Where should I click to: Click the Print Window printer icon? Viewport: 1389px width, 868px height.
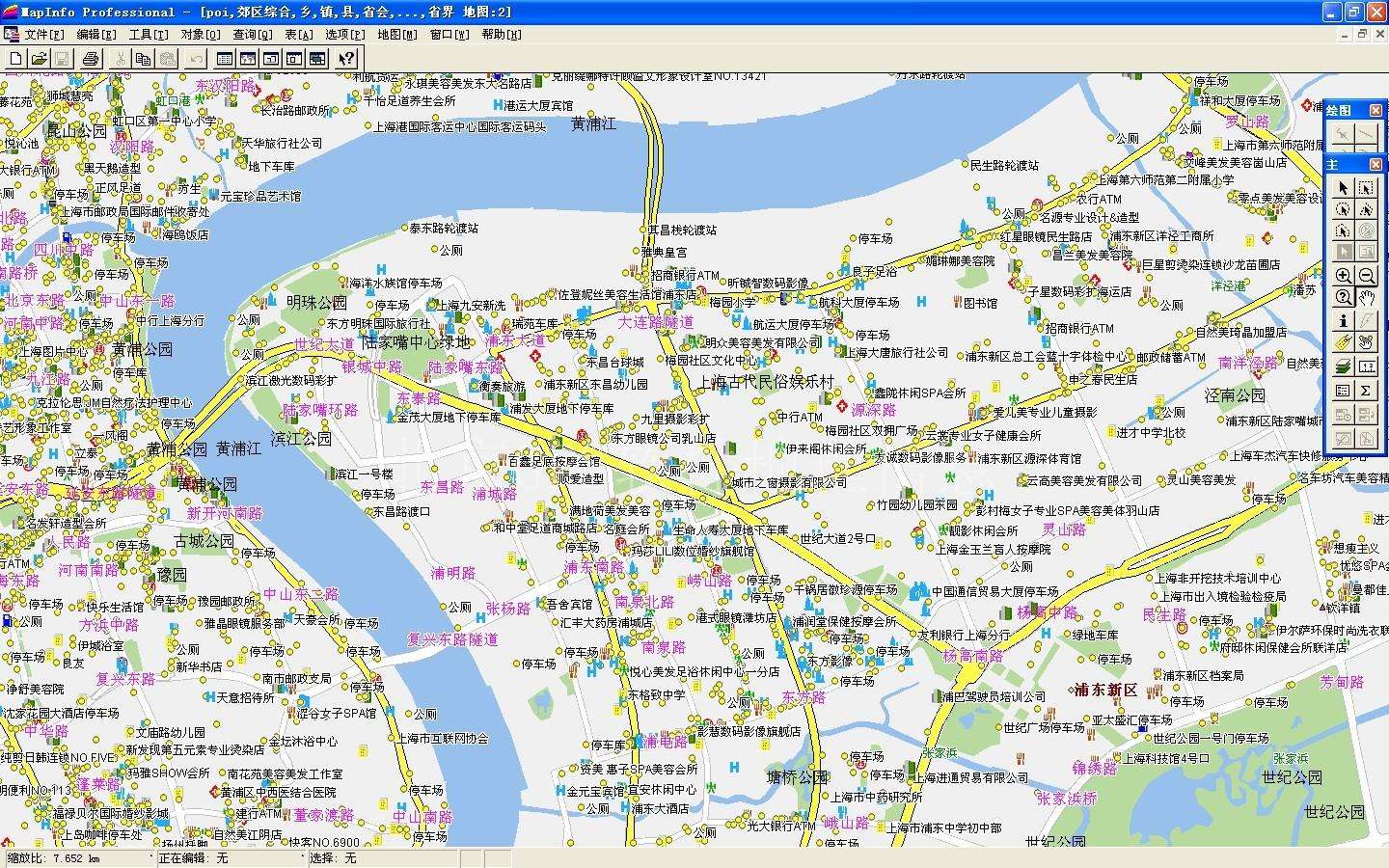tap(91, 59)
